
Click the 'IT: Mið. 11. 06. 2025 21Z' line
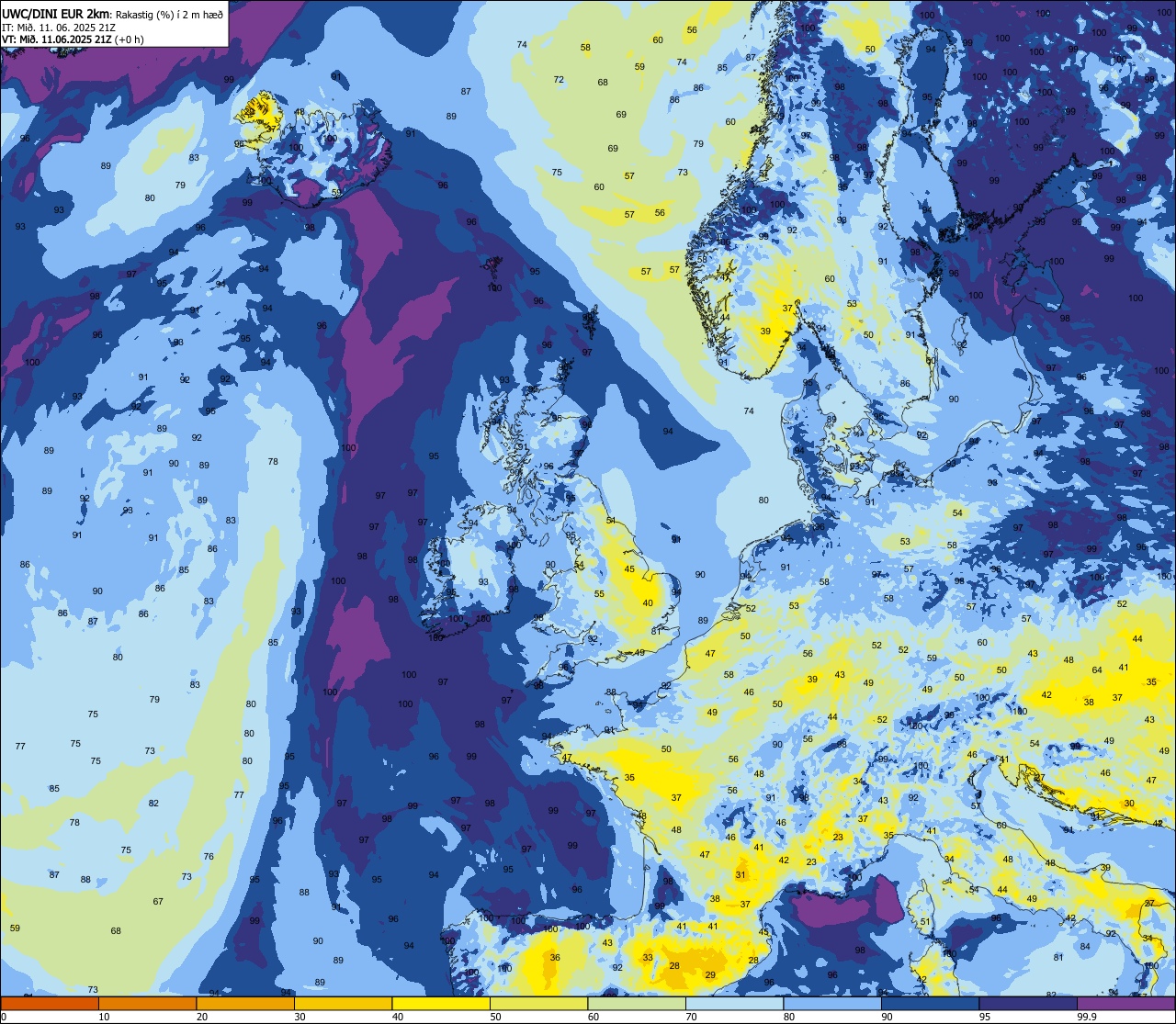[59, 27]
